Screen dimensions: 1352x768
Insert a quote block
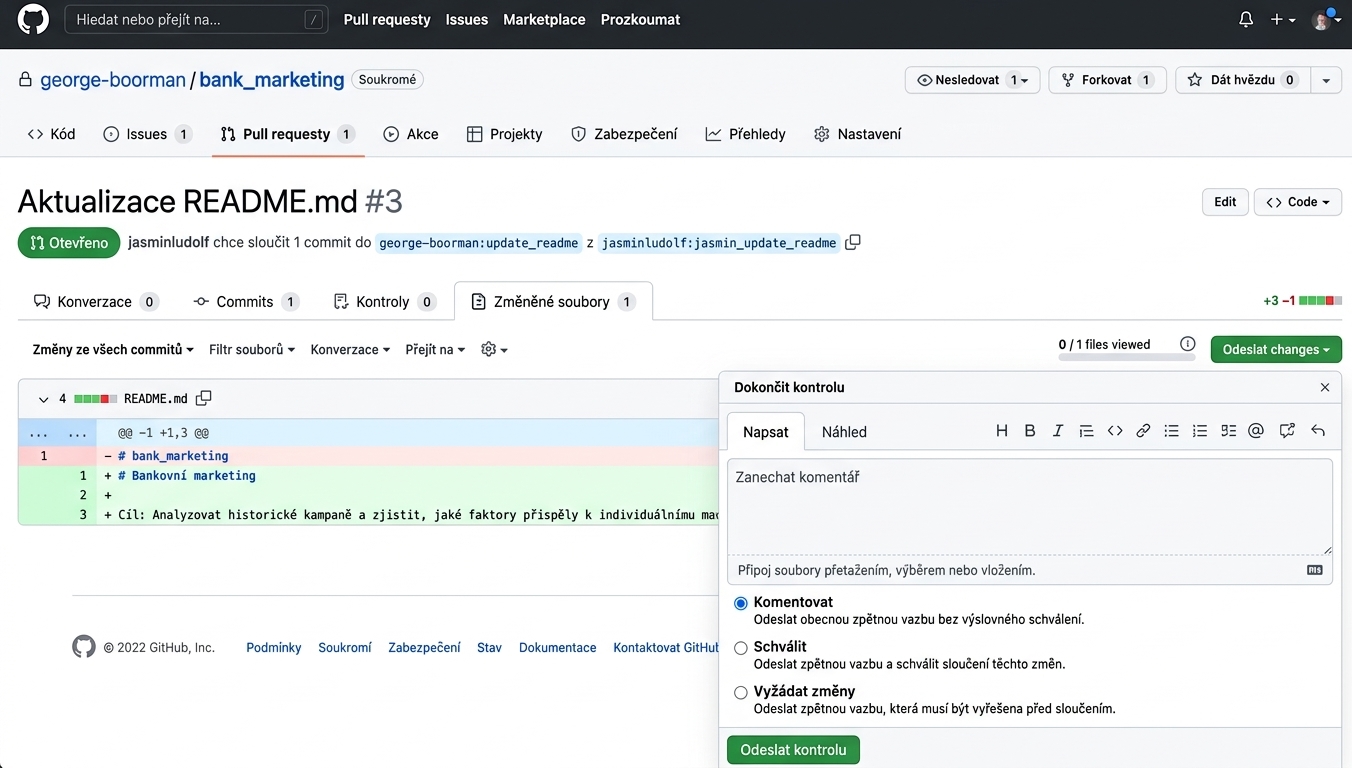coord(1086,431)
